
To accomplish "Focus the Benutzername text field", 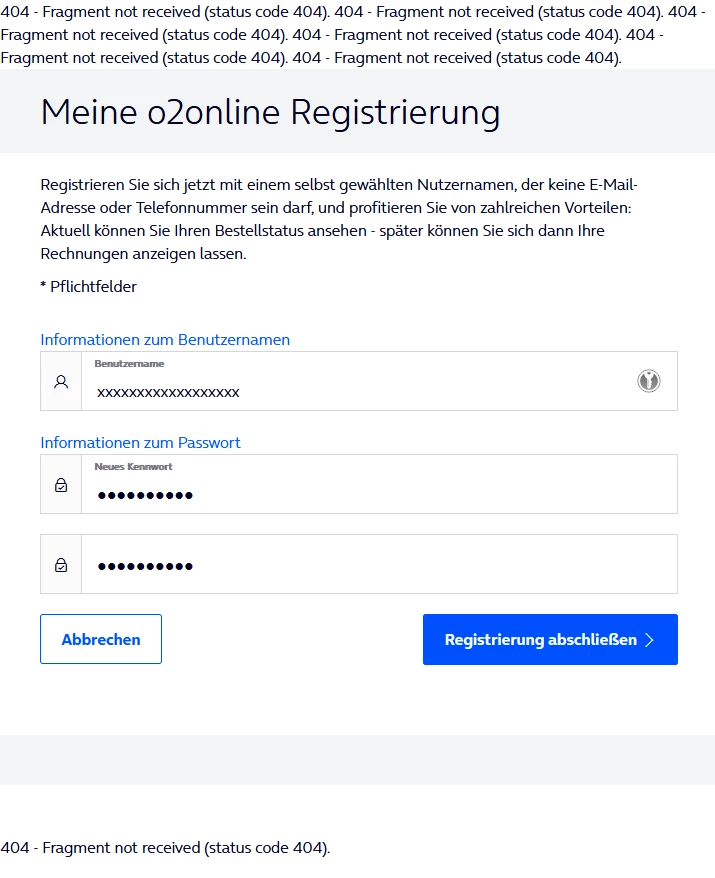I will click(x=360, y=392).
